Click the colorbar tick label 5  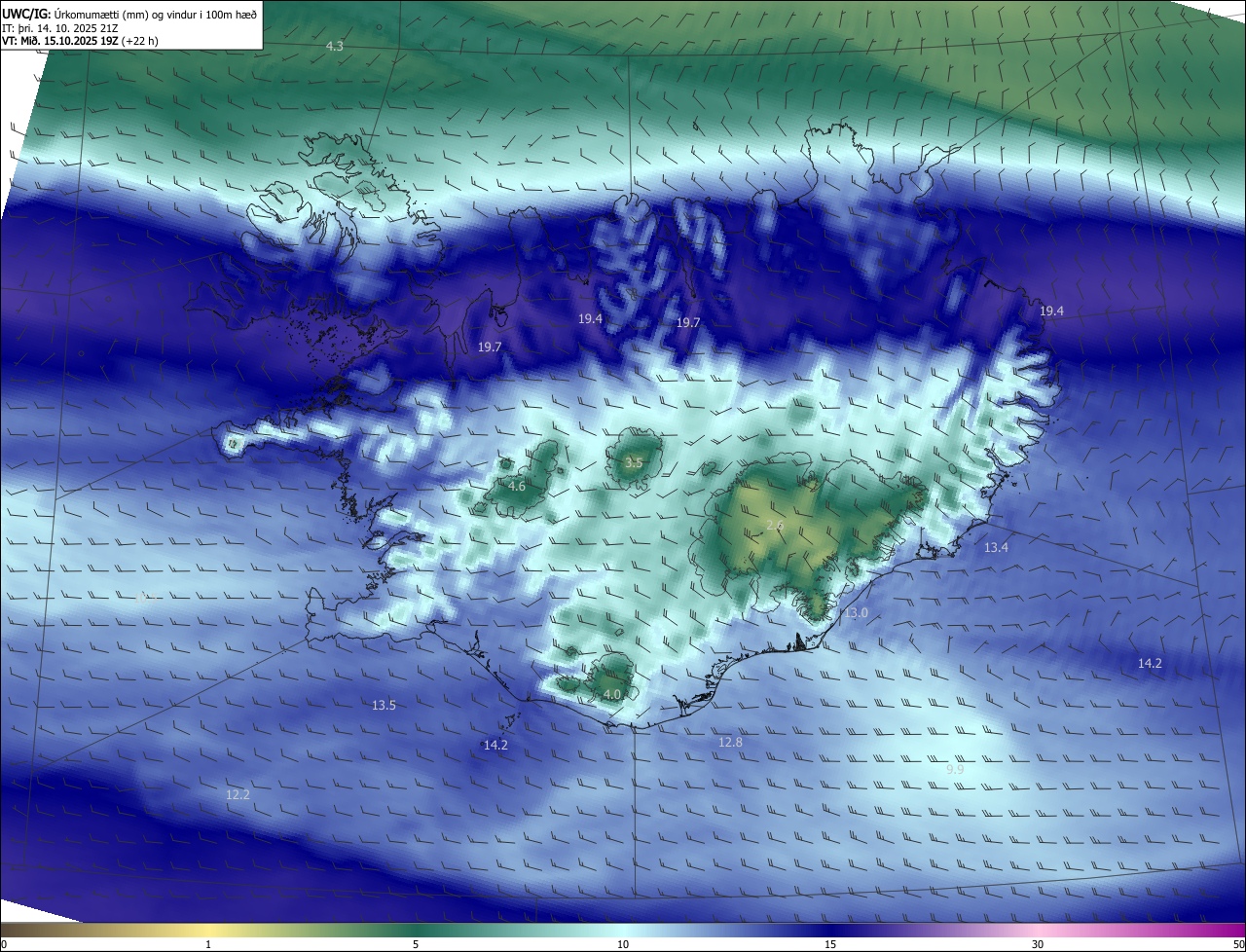pos(416,944)
